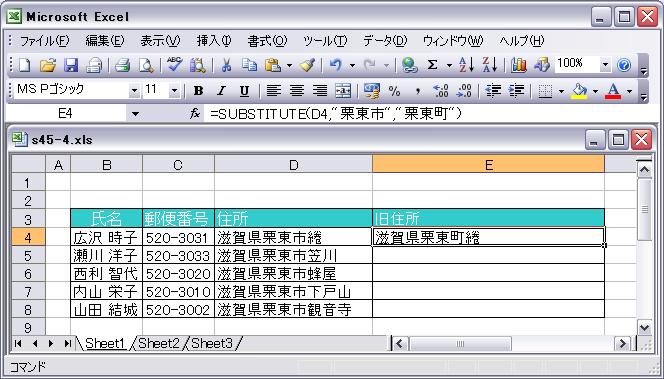This screenshot has height=379, width=664.
Task: Launch the Chart Wizard
Action: 518,65
